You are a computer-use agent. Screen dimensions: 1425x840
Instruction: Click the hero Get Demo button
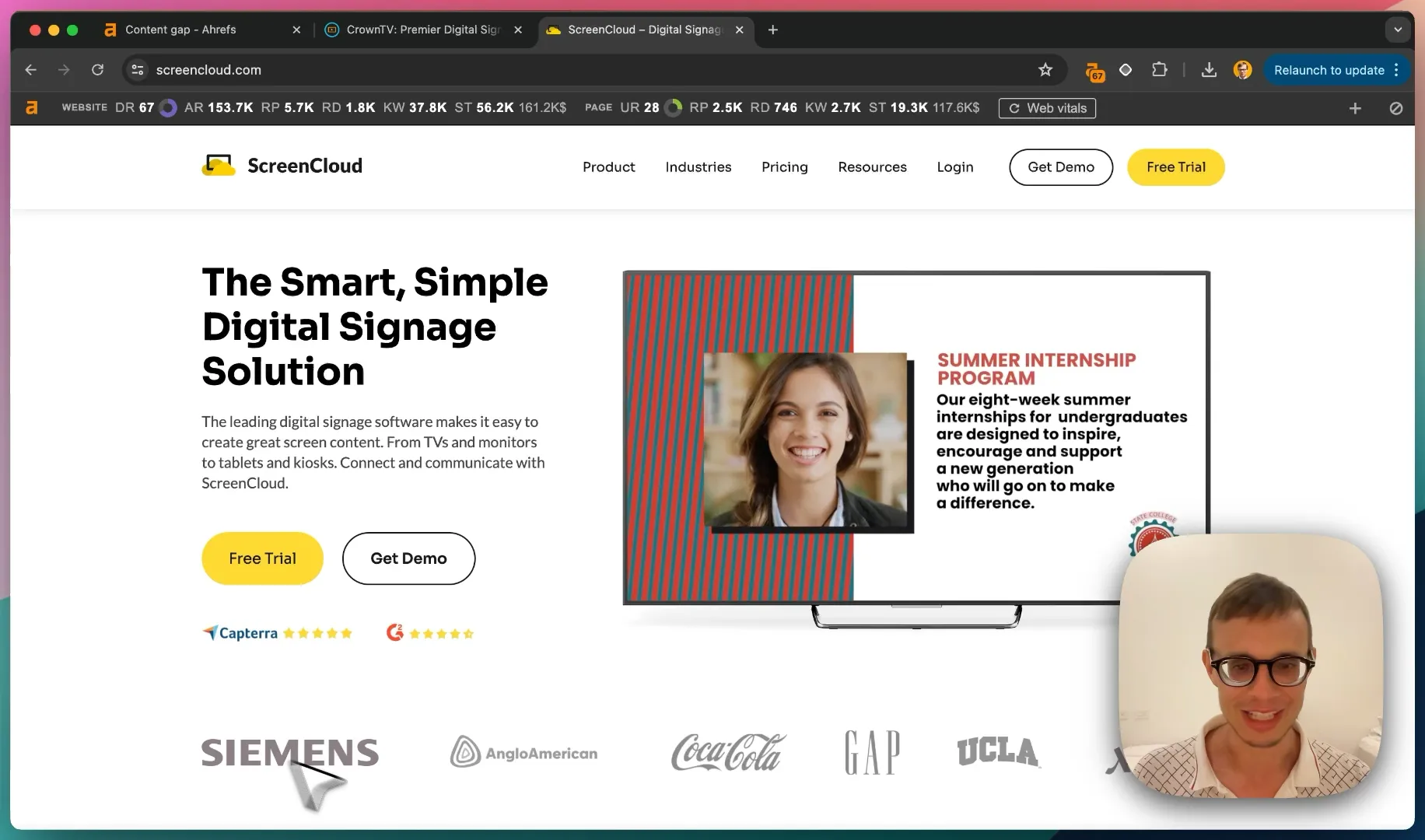tap(408, 558)
